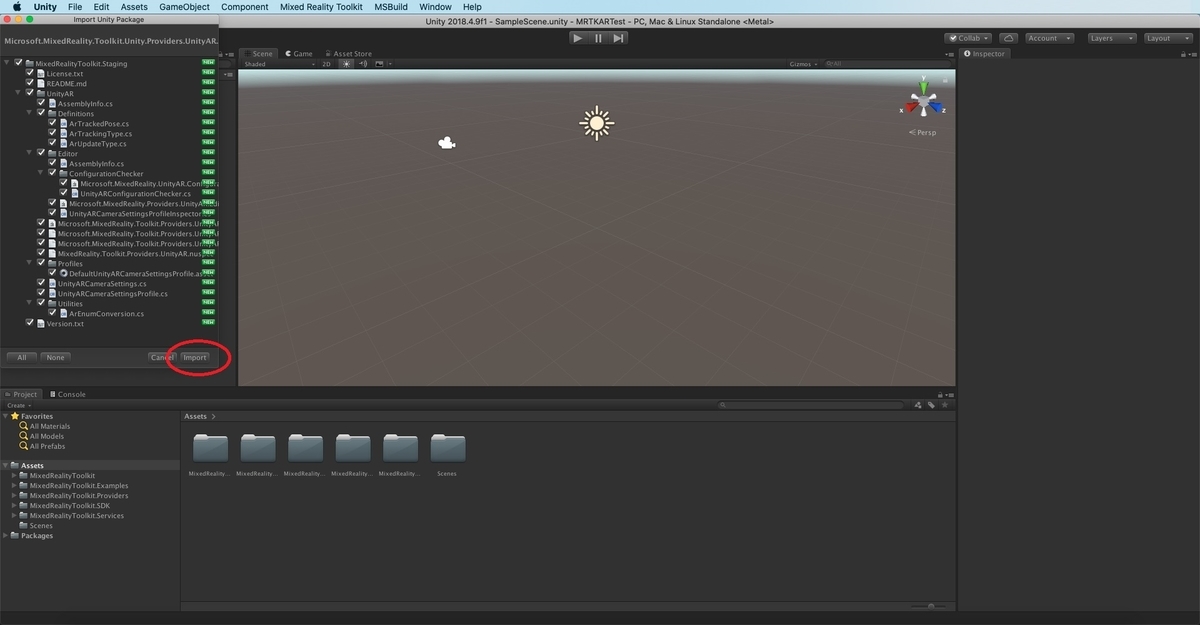The width and height of the screenshot is (1200, 625).
Task: Click the Play button
Action: point(578,38)
